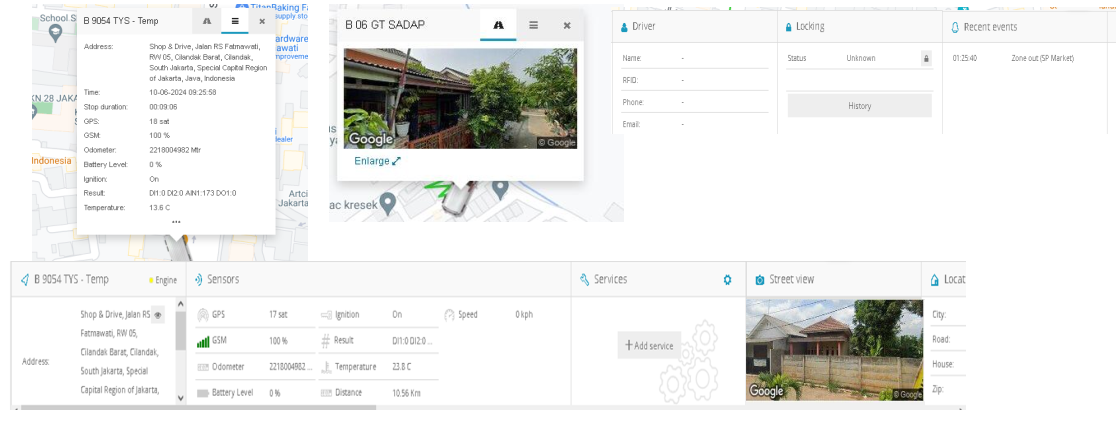Click the services settings gear icon

point(727,280)
